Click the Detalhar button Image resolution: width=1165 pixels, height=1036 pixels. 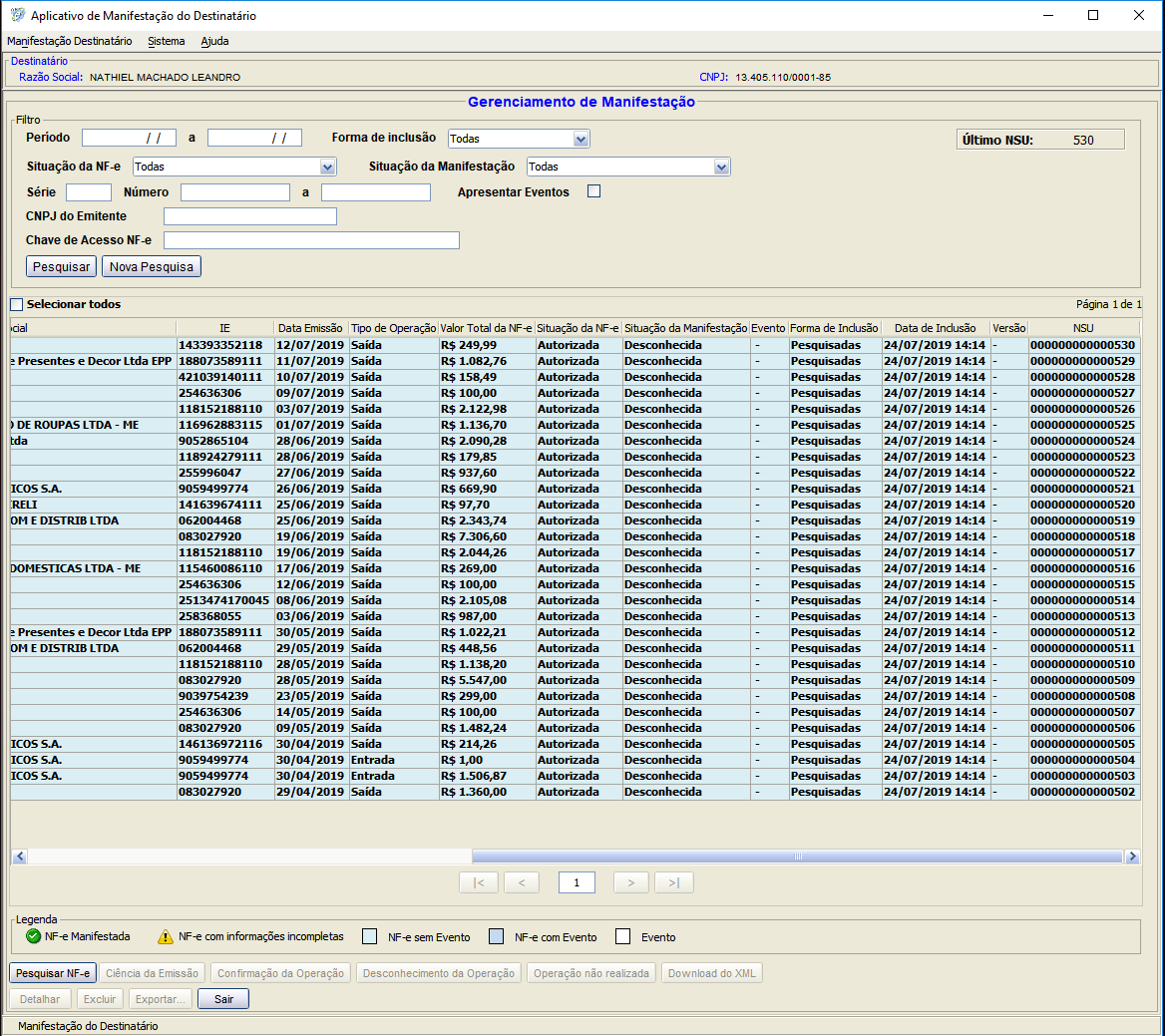tap(40, 999)
